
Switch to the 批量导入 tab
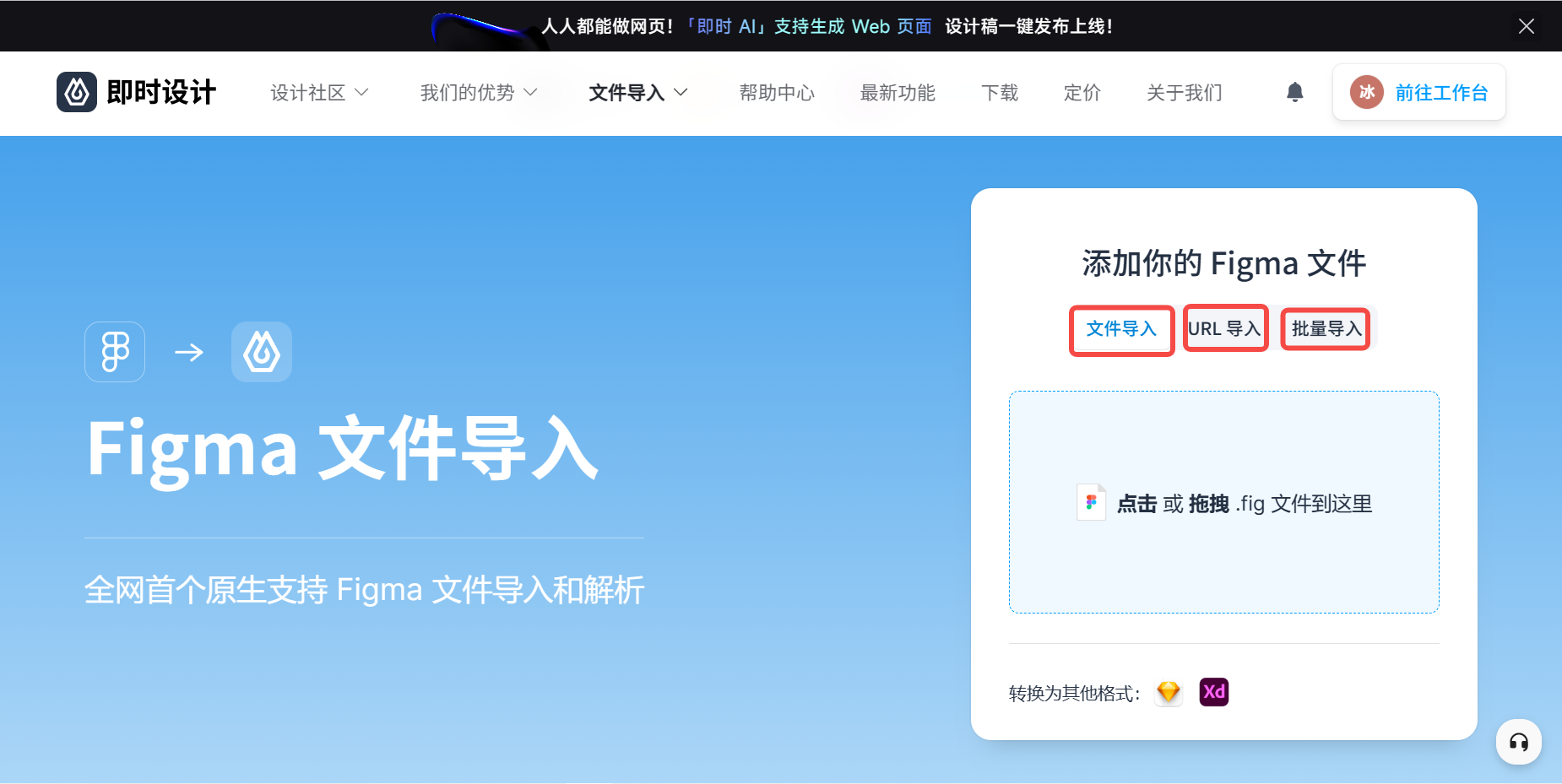1326,329
